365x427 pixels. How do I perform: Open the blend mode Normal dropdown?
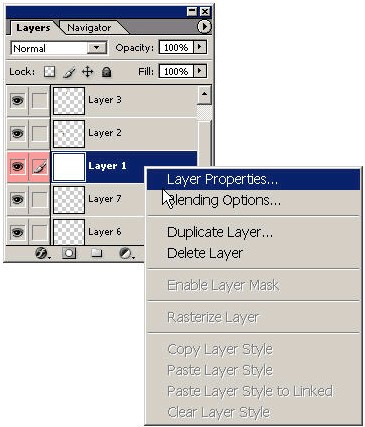coord(59,48)
